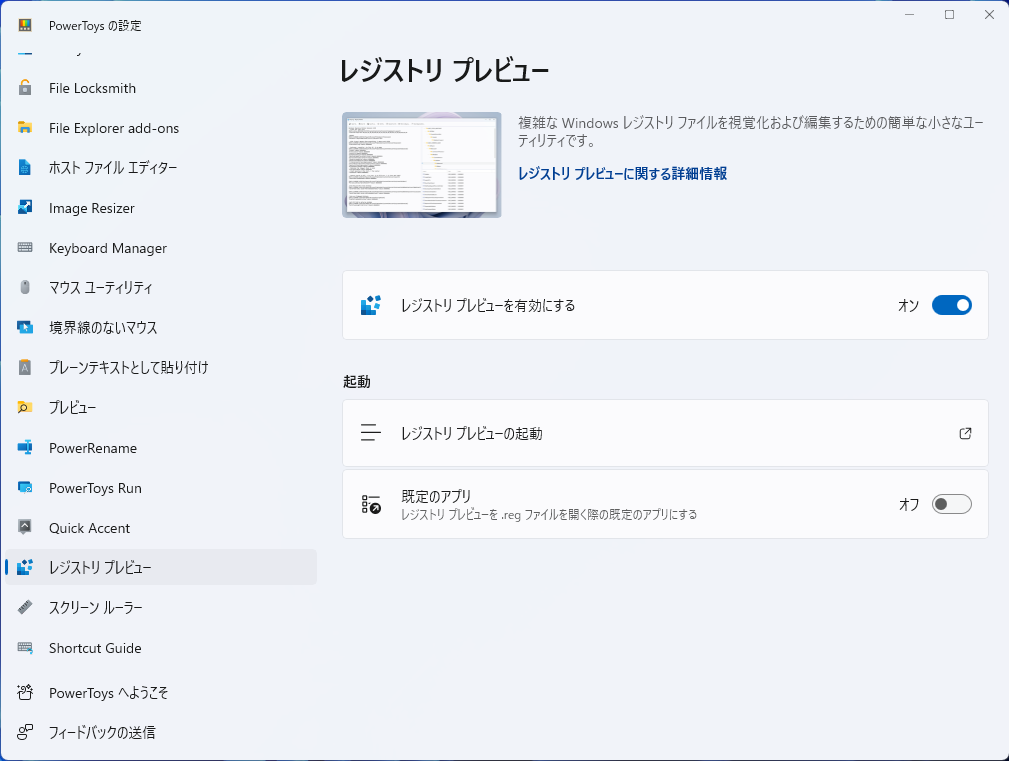This screenshot has width=1009, height=761.
Task: Open Keyboard Manager settings
Action: [106, 248]
